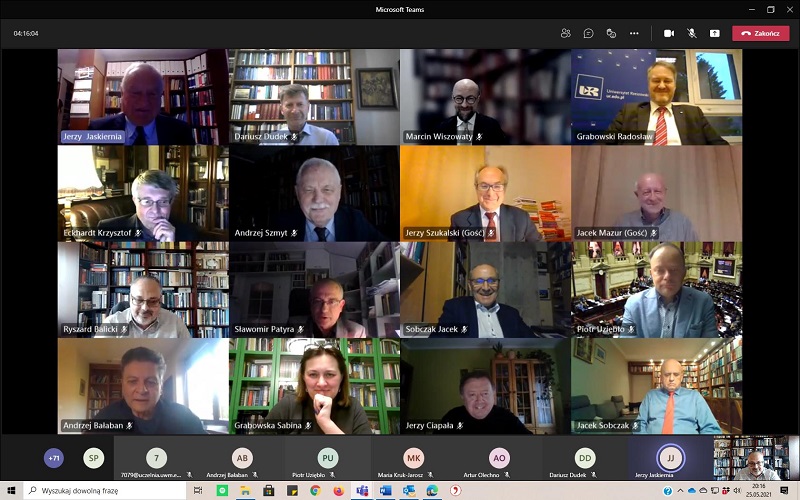The height and width of the screenshot is (500, 800).
Task: Open the share content tray
Action: click(715, 33)
